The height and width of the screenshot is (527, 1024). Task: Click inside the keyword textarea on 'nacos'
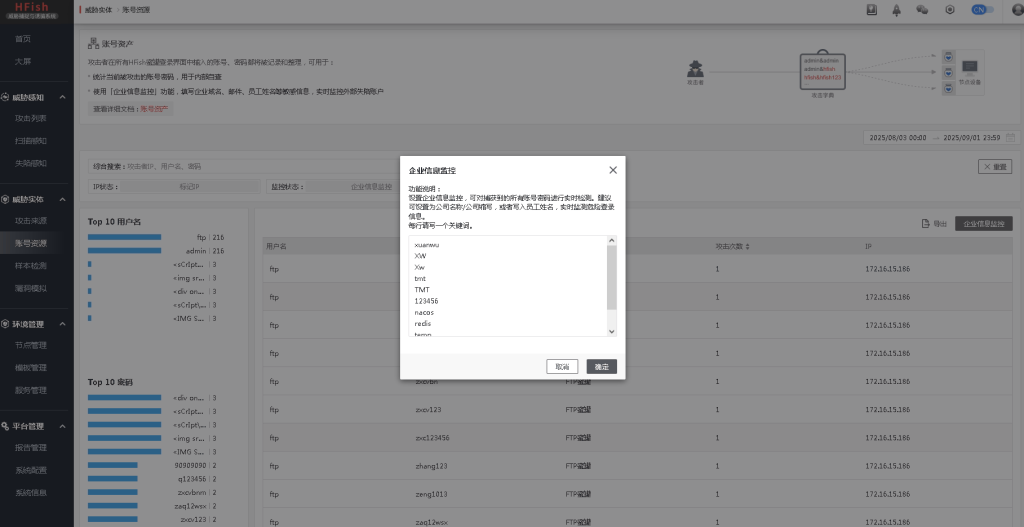coord(424,312)
